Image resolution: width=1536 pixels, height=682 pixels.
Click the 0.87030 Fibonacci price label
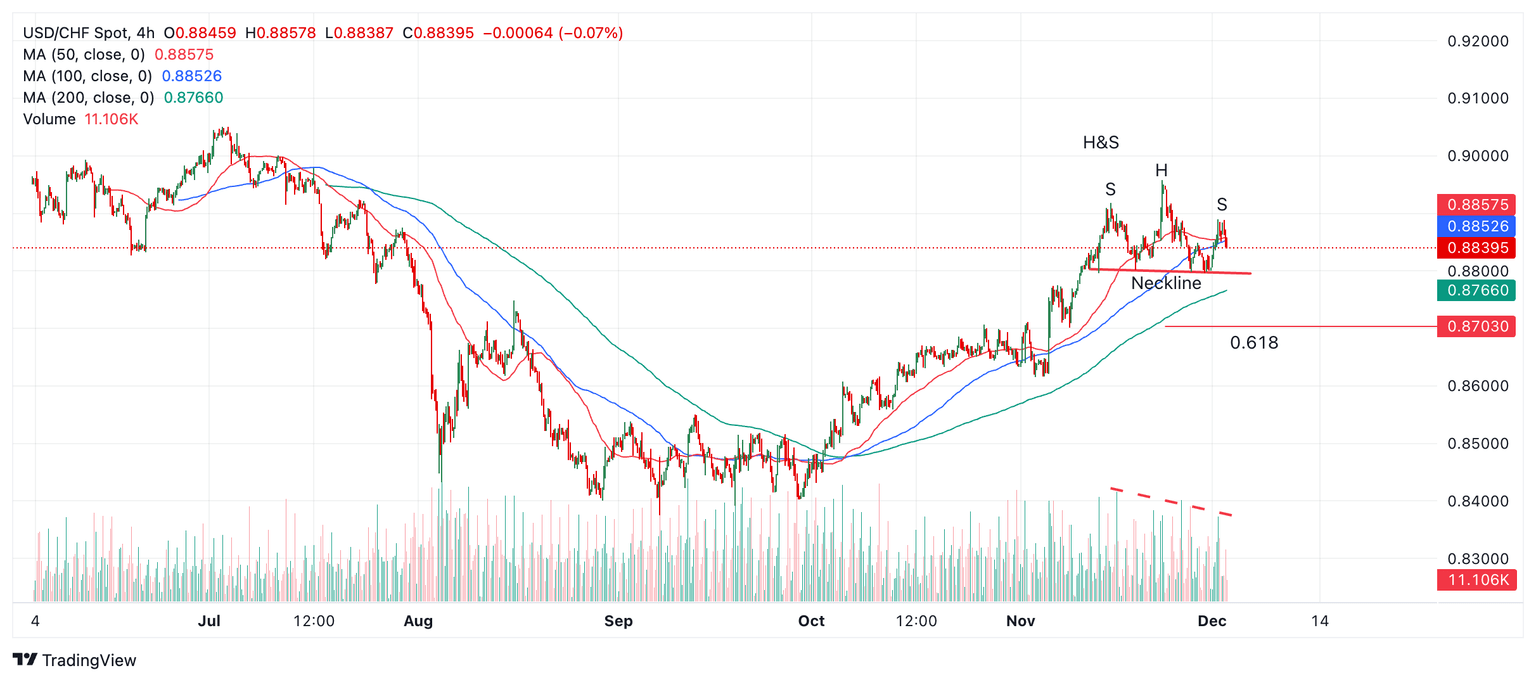(x=1475, y=326)
